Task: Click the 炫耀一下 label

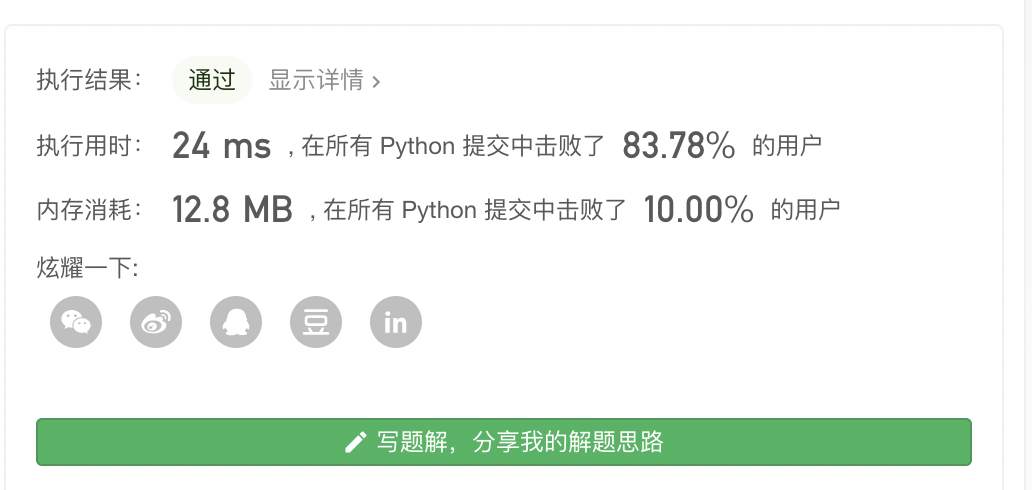Action: (x=87, y=268)
